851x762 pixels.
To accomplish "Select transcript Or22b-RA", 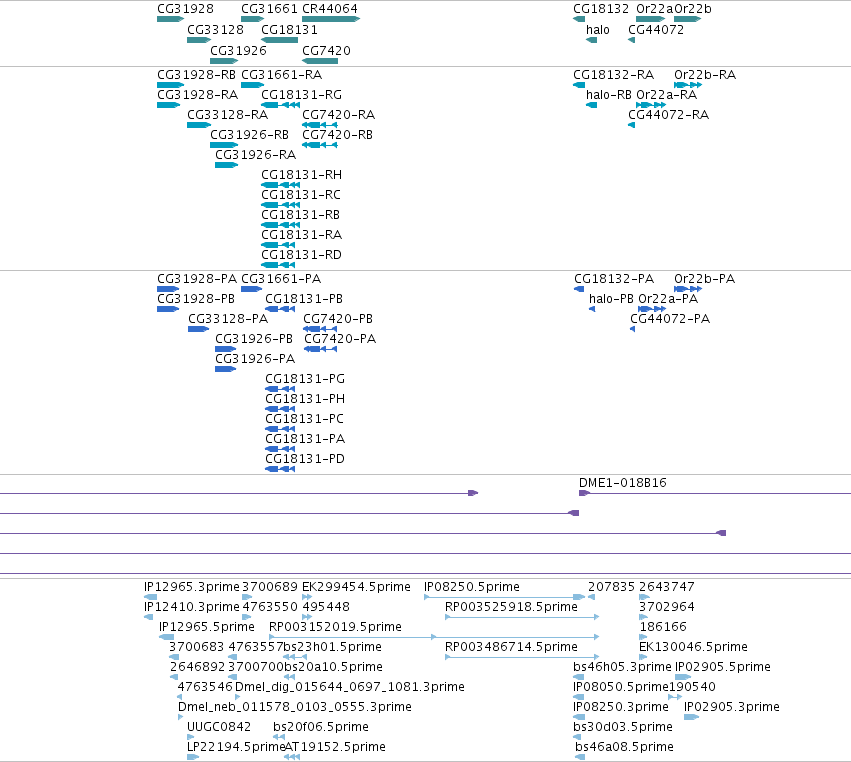I will pos(705,74).
